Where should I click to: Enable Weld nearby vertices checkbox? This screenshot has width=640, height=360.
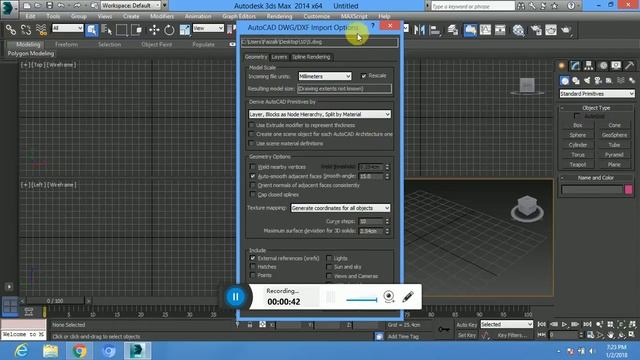click(253, 167)
